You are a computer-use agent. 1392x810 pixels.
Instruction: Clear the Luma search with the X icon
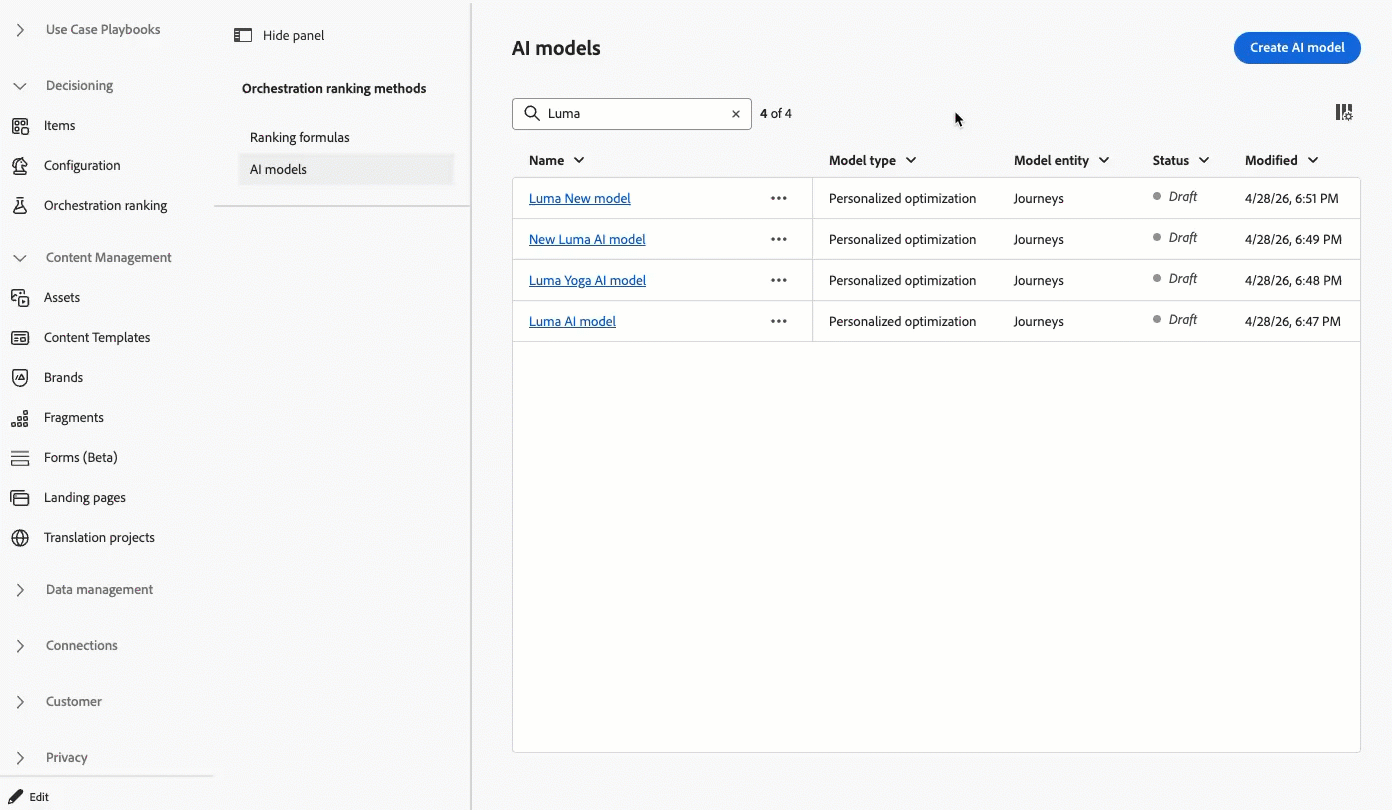tap(736, 114)
